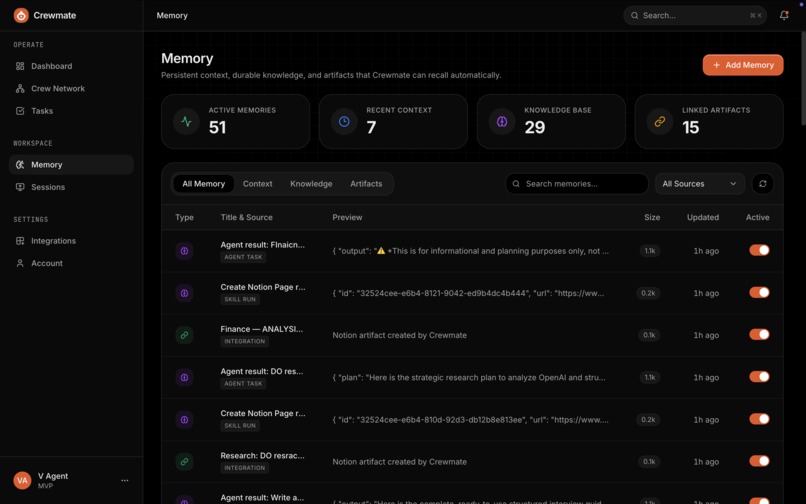Toggle active for Research: DO resrac memory

pyautogui.click(x=759, y=461)
